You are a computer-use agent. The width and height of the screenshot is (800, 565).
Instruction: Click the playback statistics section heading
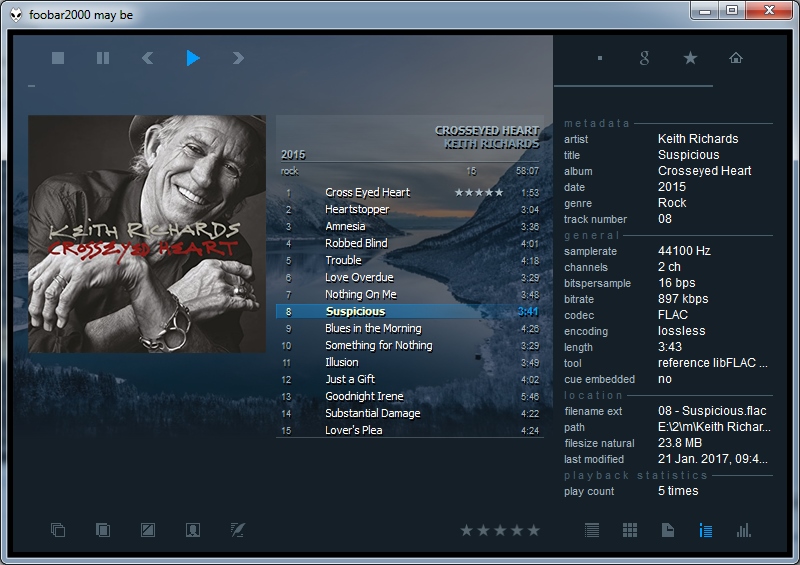tap(636, 476)
